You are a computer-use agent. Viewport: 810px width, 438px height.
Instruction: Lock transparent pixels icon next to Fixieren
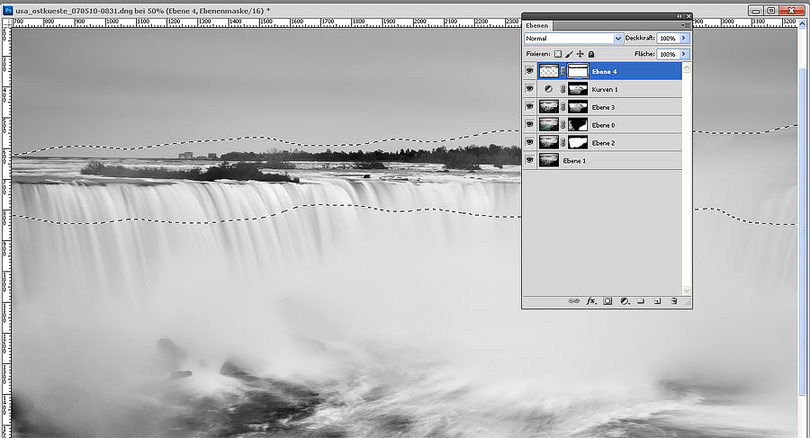tap(558, 54)
